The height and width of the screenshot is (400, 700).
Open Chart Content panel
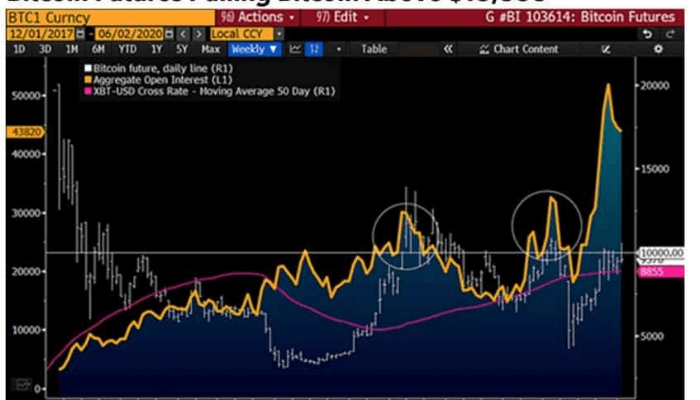pyautogui.click(x=519, y=49)
